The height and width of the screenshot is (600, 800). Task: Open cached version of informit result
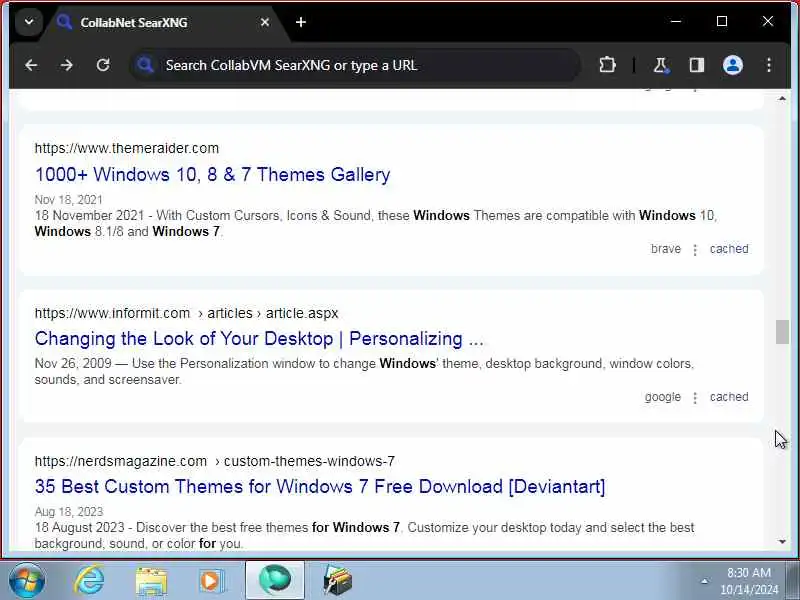tap(729, 397)
